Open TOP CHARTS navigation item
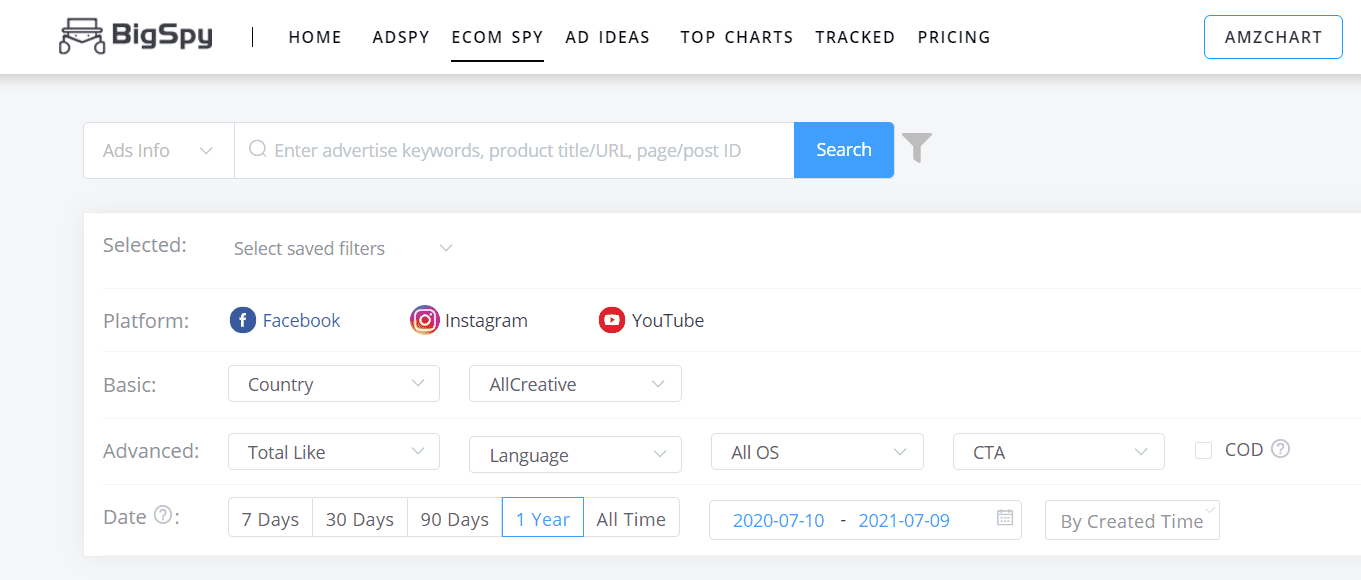1361x580 pixels. click(x=737, y=37)
